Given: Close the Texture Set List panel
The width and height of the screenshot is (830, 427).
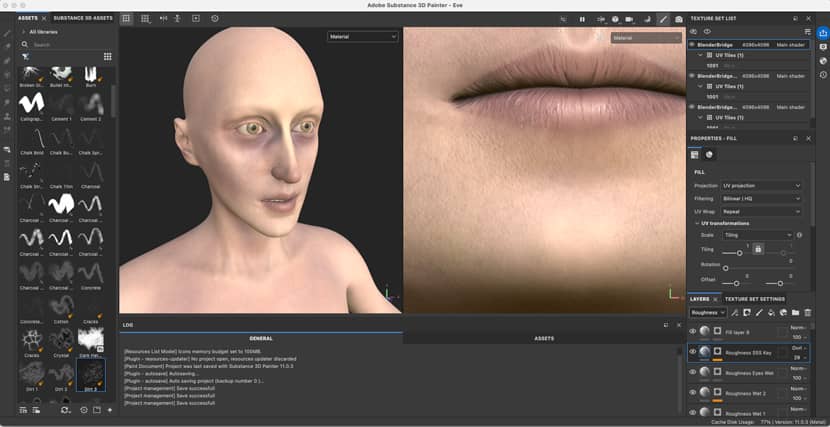Looking at the screenshot, I should (x=808, y=19).
